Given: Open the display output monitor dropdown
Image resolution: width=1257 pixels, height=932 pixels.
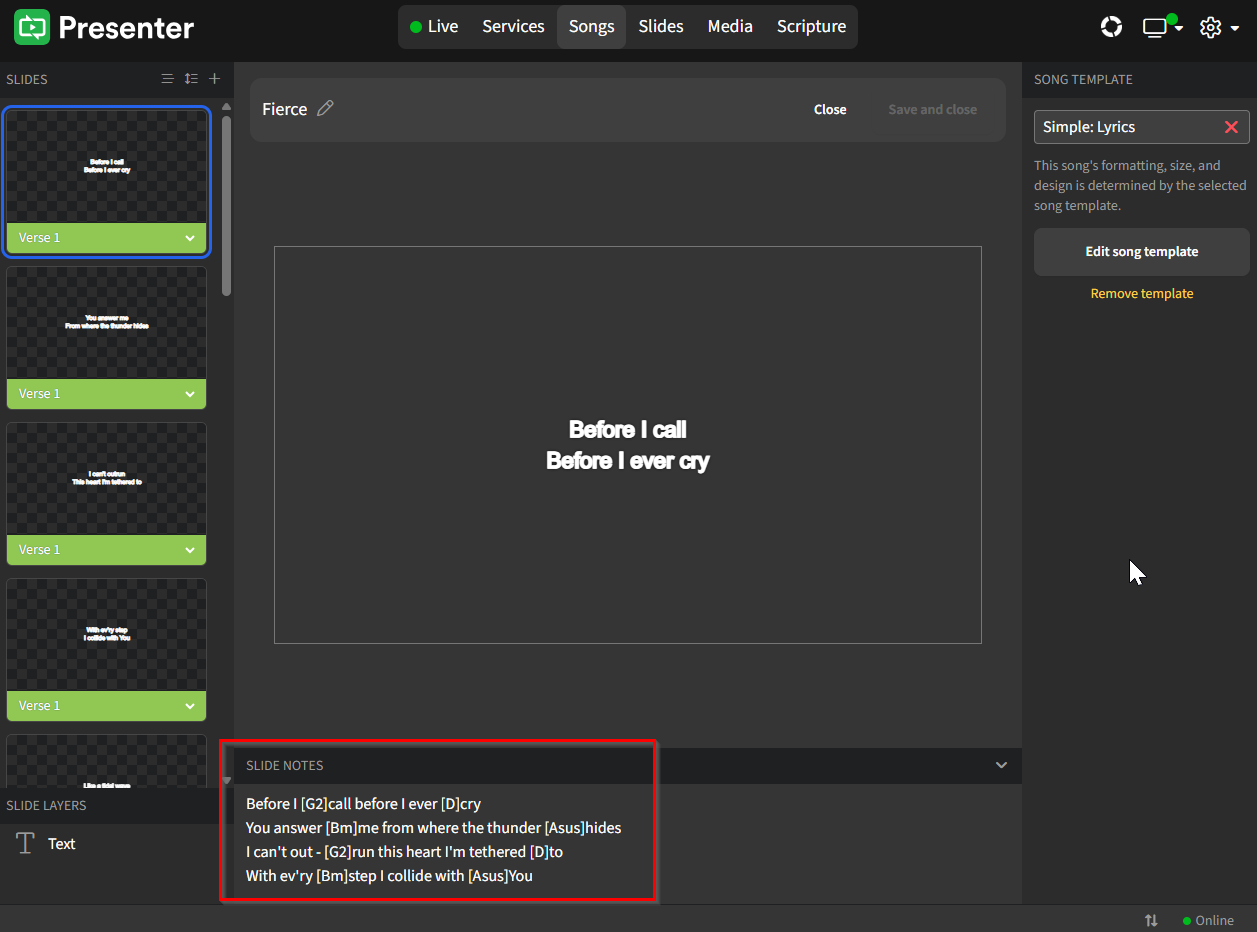Looking at the screenshot, I should tap(1162, 27).
